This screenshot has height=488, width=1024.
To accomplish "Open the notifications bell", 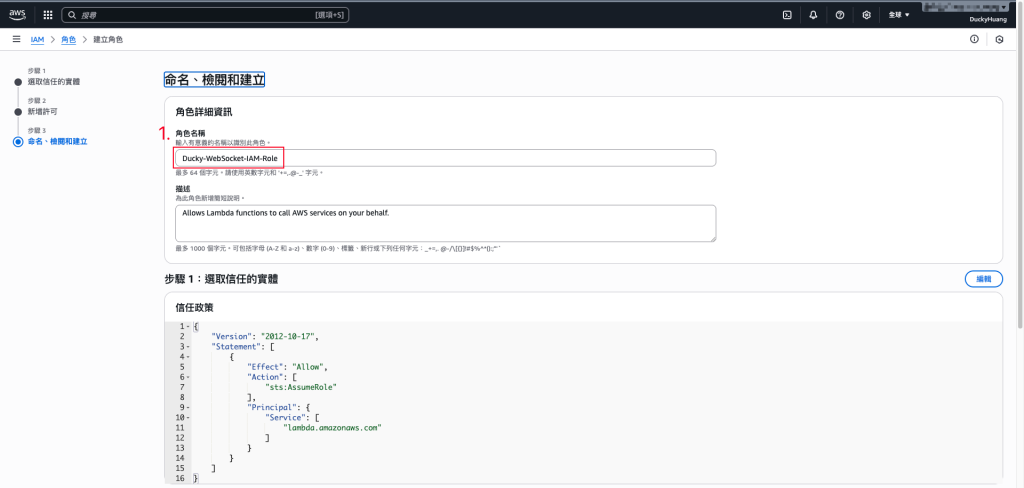I will point(813,15).
